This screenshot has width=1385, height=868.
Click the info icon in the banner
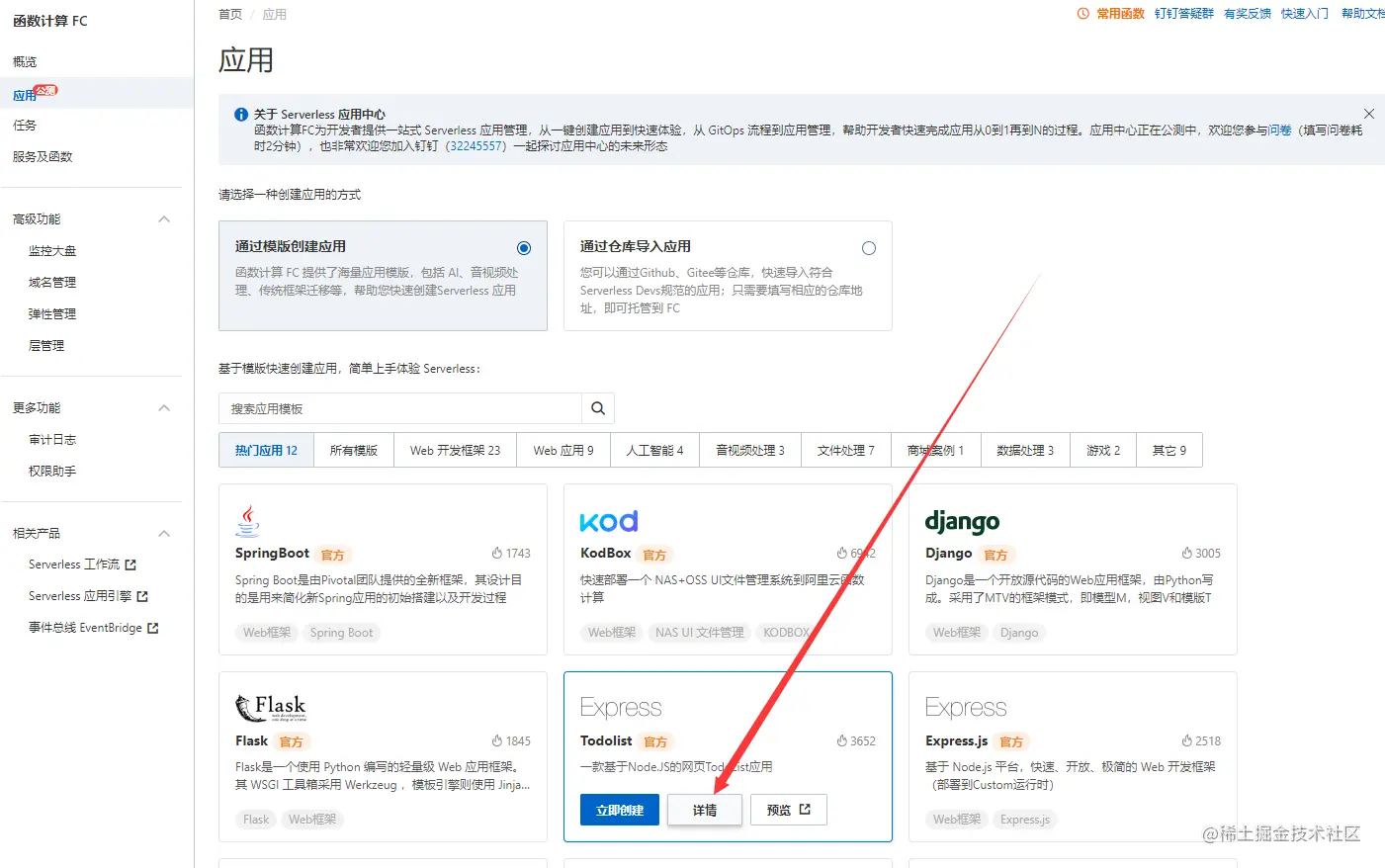(x=240, y=115)
